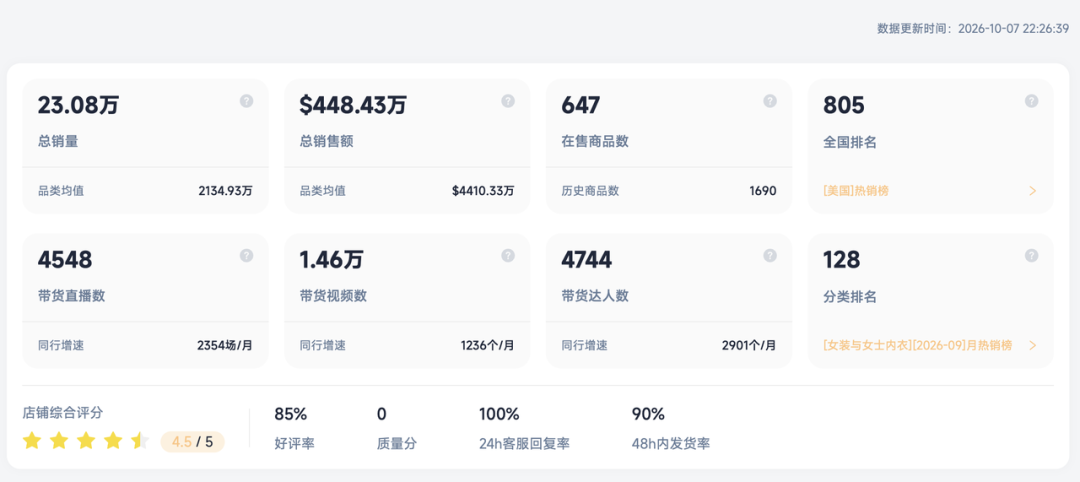Open the [美国]热销榜 link
1080x482 pixels.
[855, 191]
